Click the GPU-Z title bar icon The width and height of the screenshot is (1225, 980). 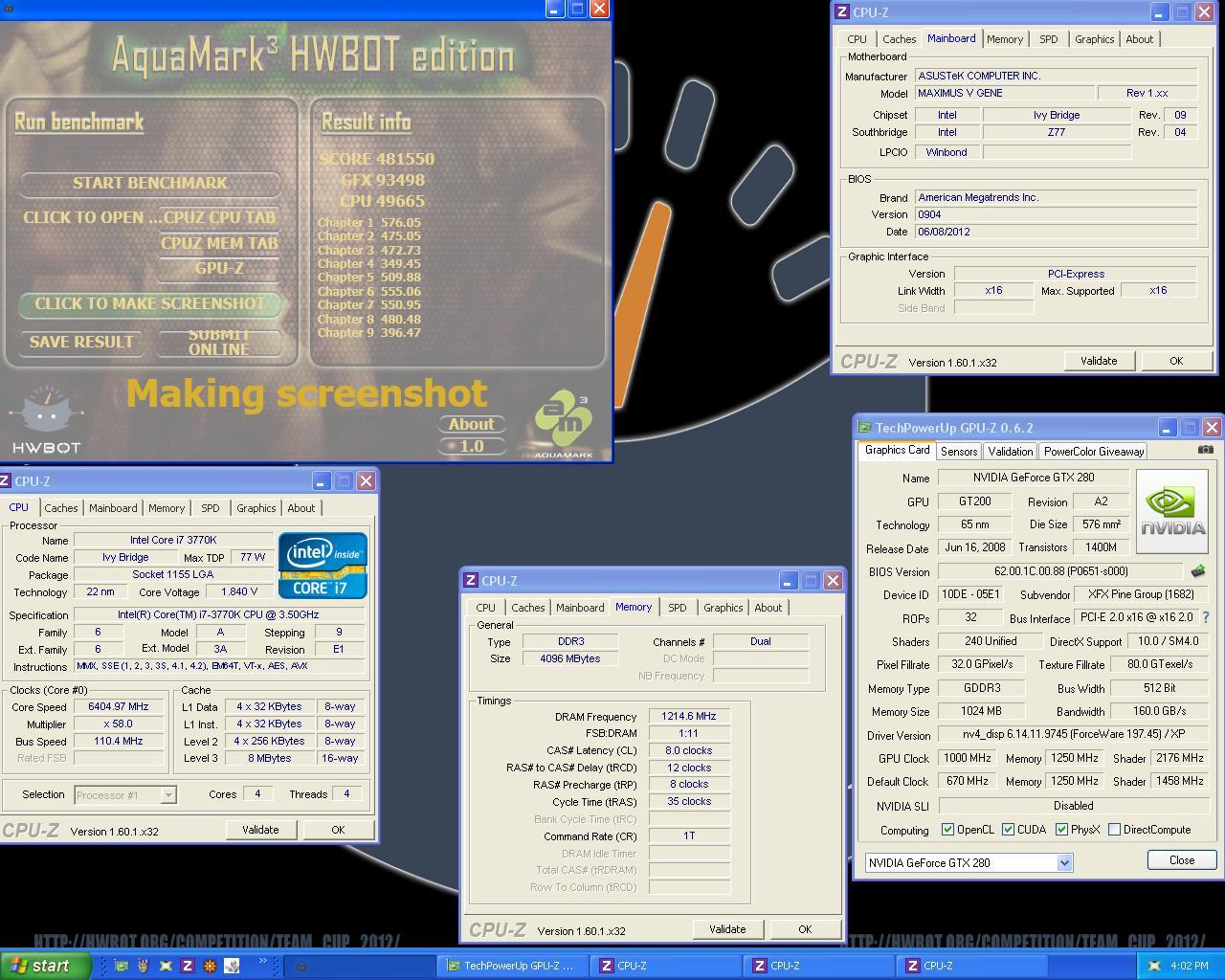pos(865,428)
